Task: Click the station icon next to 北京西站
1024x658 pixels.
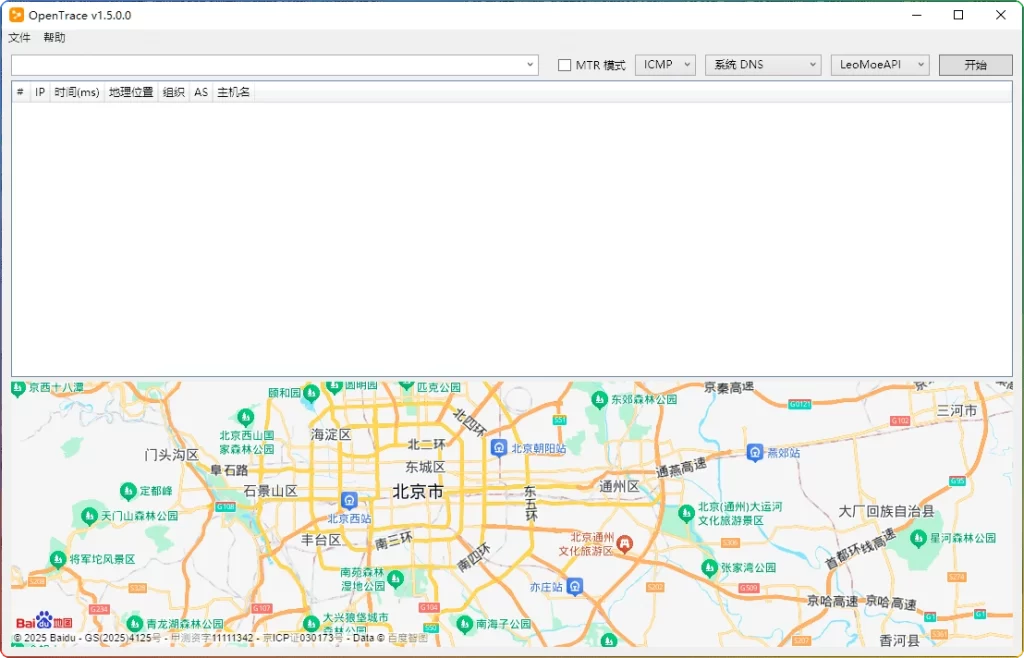Action: tap(348, 498)
